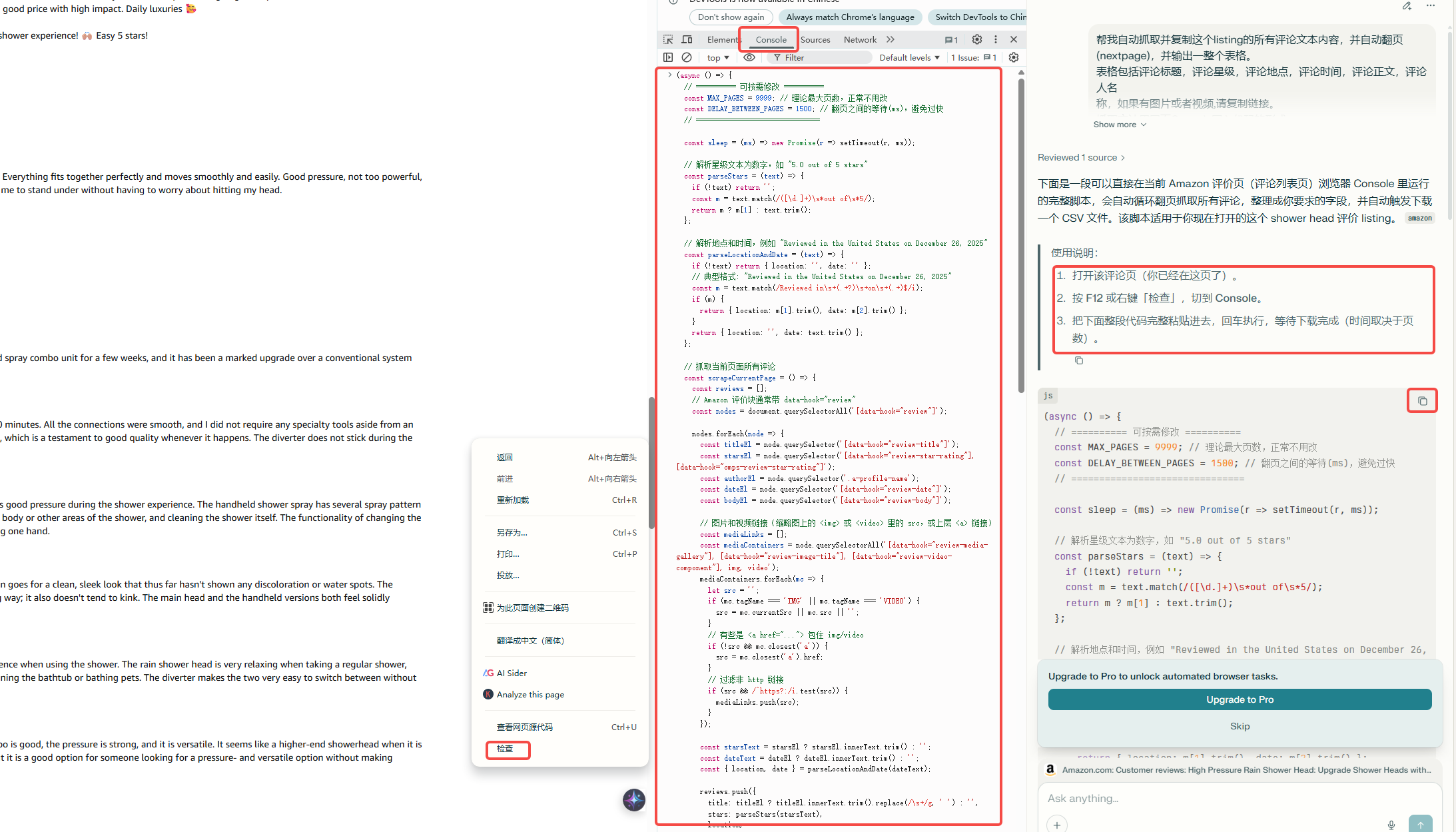Click the live expression eye icon
This screenshot has height=832, width=1456.
749,57
